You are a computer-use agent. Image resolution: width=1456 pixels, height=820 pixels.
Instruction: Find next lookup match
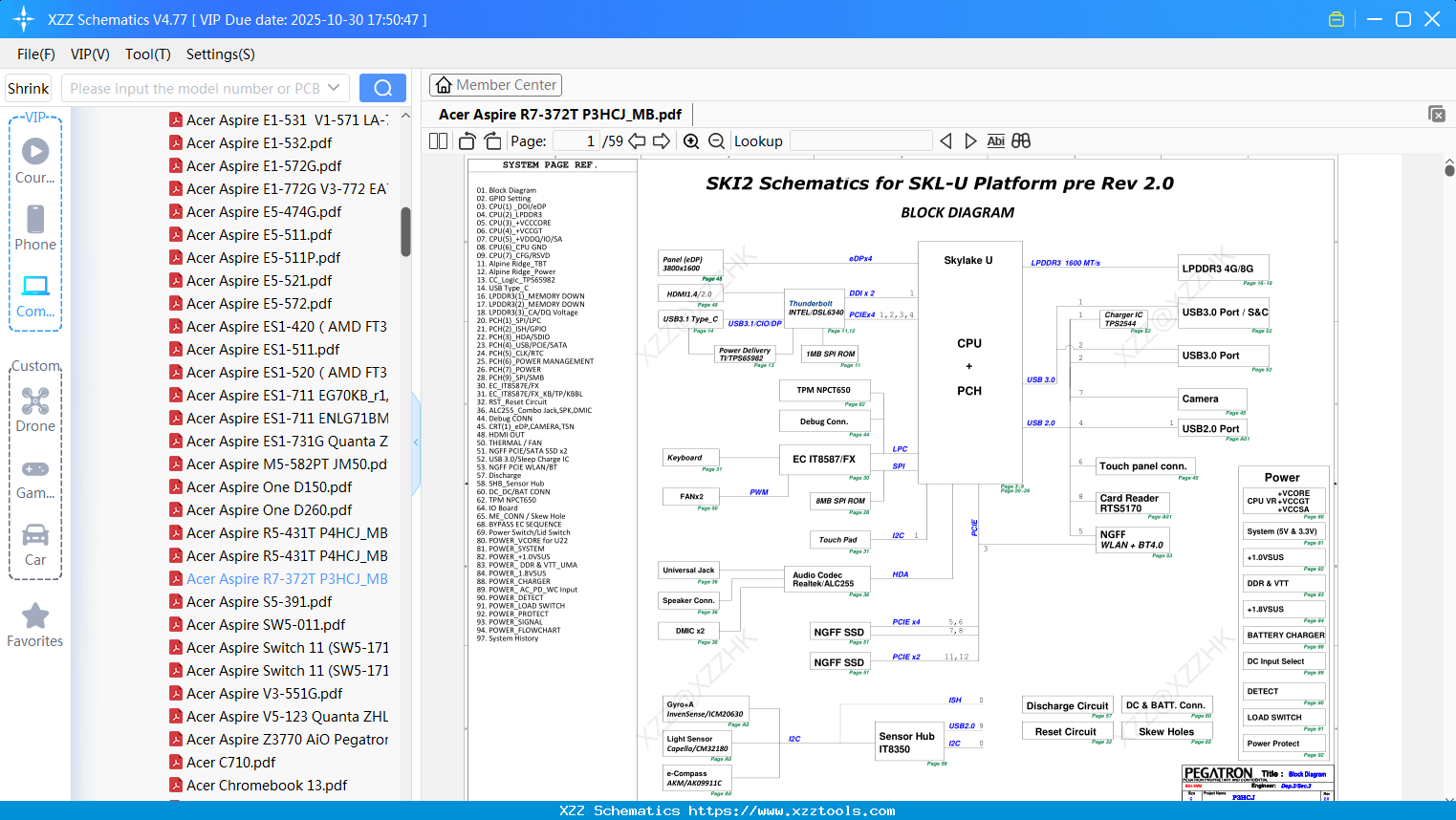970,141
